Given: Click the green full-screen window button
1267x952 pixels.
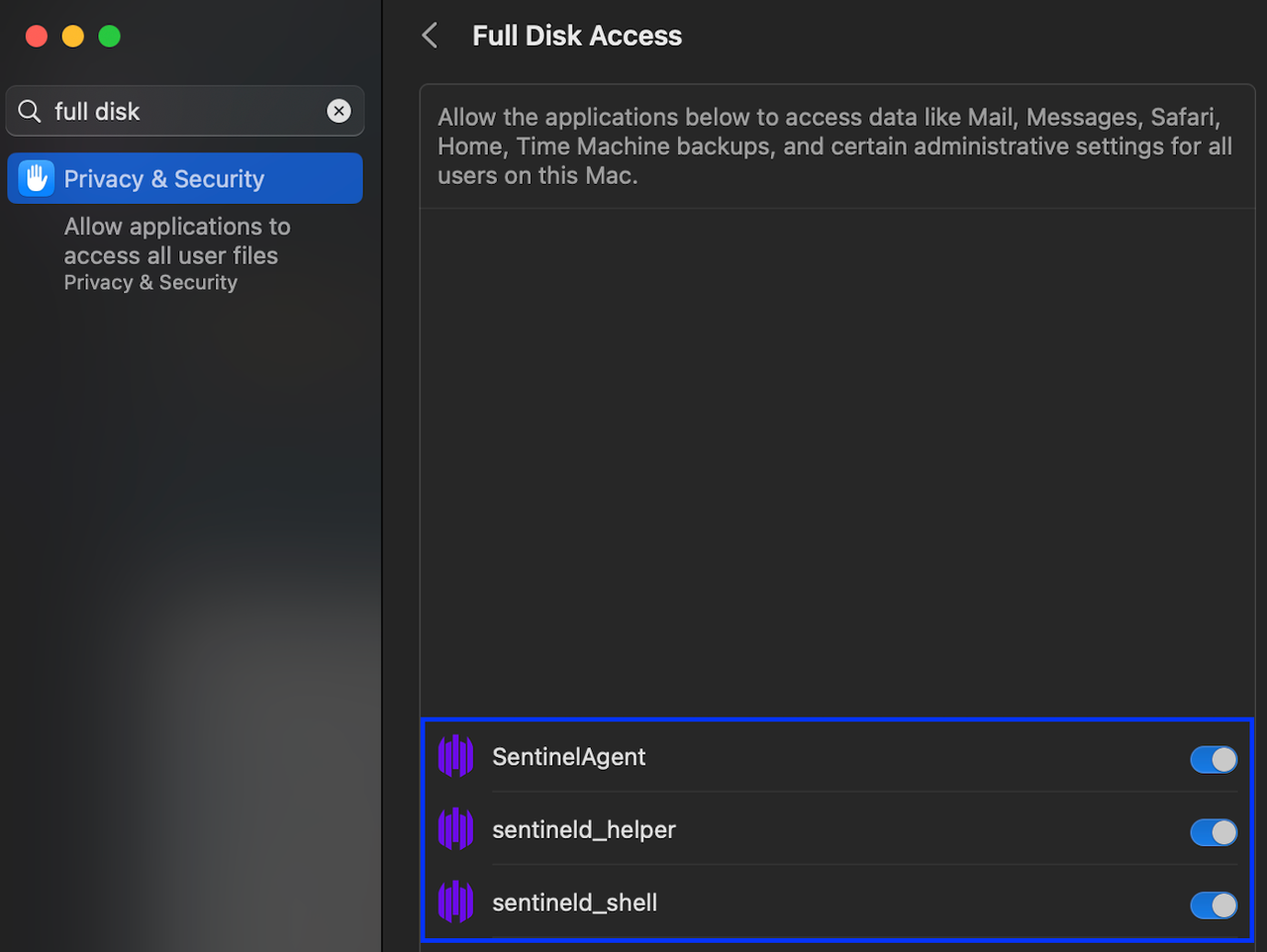Looking at the screenshot, I should (110, 37).
